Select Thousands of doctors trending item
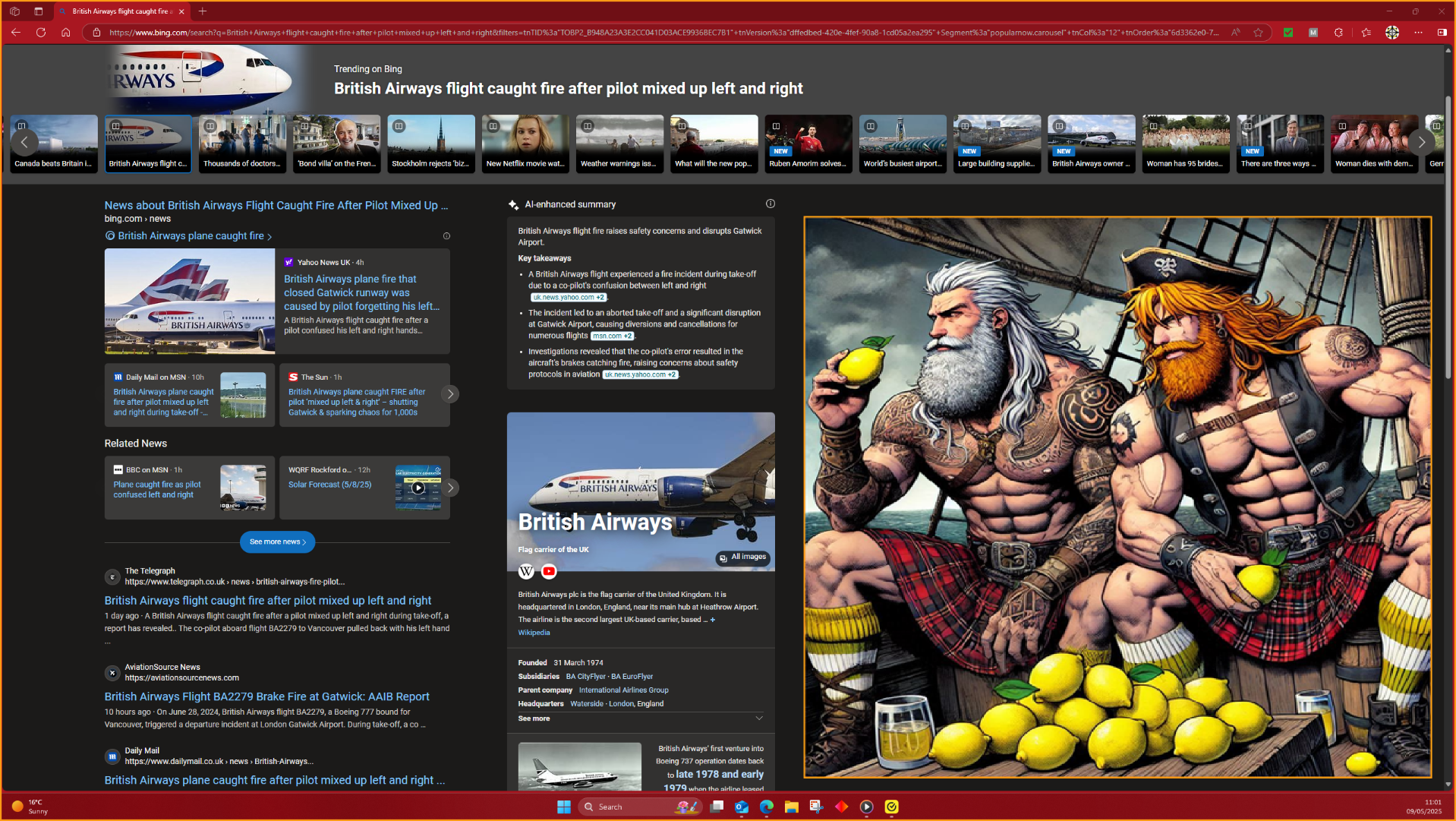Image resolution: width=1456 pixels, height=821 pixels. pyautogui.click(x=242, y=144)
